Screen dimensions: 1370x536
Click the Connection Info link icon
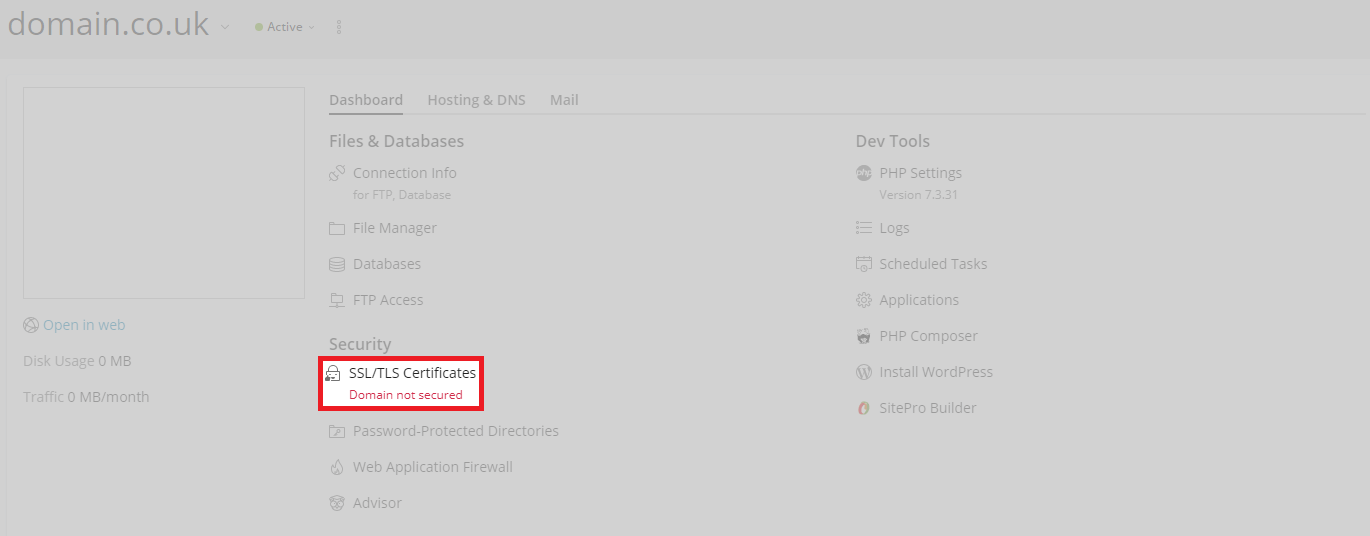point(337,173)
